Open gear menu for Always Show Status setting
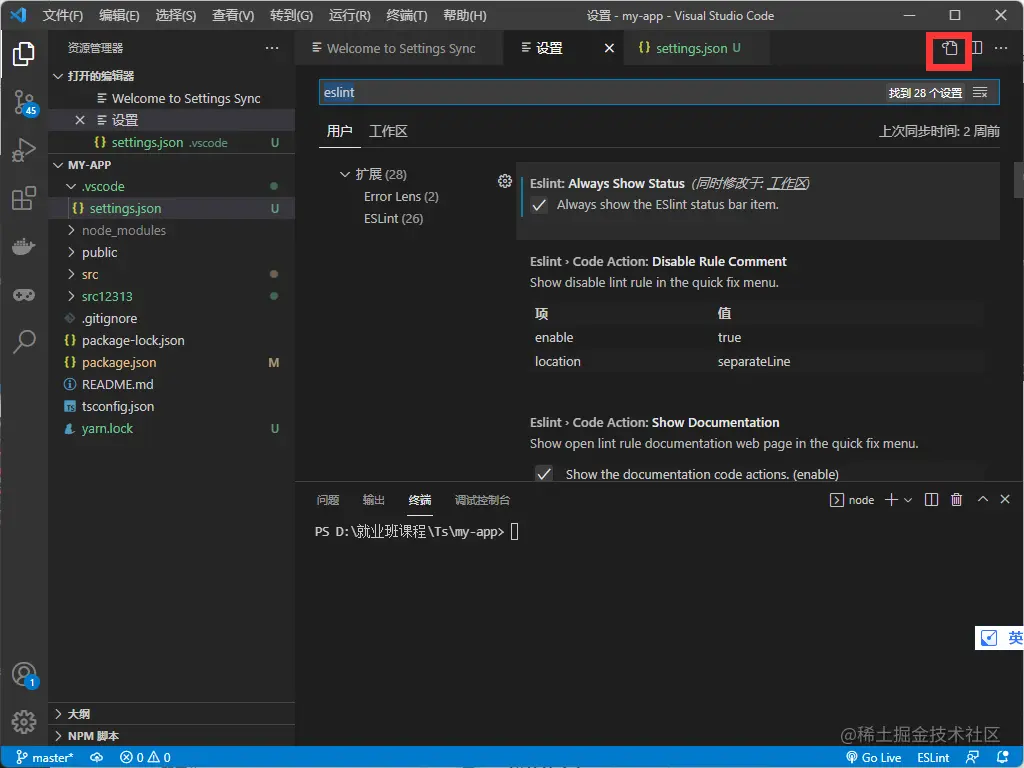 [505, 182]
